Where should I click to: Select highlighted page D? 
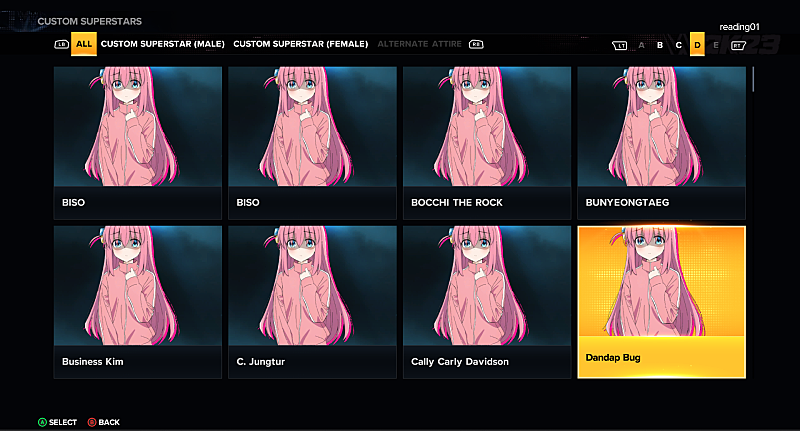pyautogui.click(x=697, y=44)
